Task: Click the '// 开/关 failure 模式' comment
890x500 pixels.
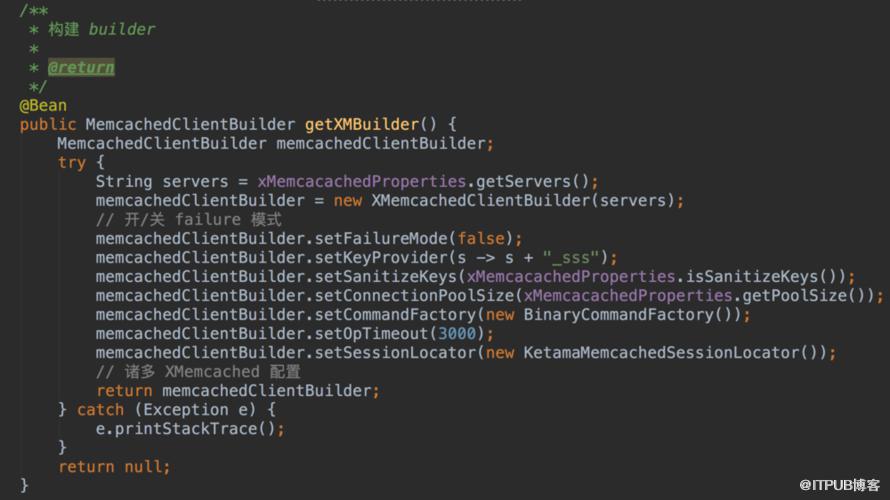Action: click(x=188, y=220)
